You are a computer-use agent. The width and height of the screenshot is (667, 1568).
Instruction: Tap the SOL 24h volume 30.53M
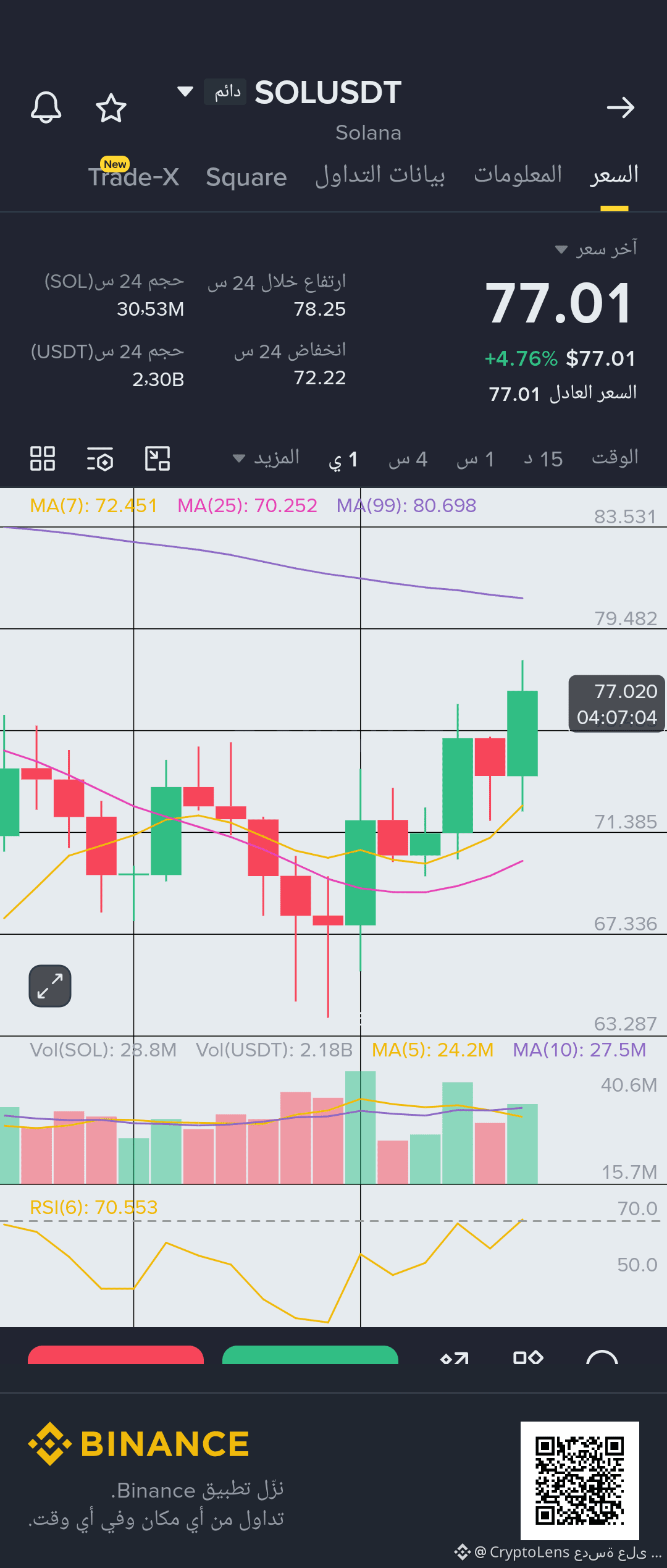[151, 309]
